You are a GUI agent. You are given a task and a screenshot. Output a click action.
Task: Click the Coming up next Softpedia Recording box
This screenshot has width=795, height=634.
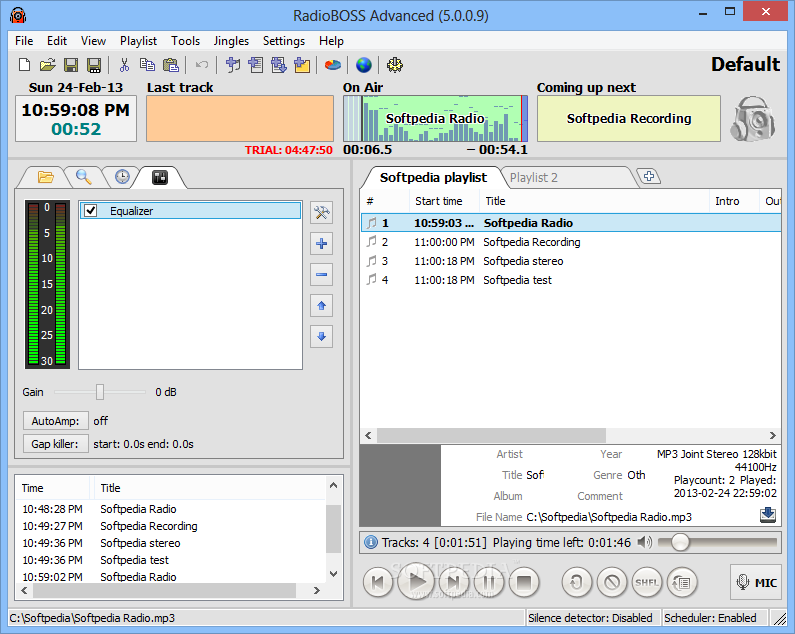coord(629,119)
